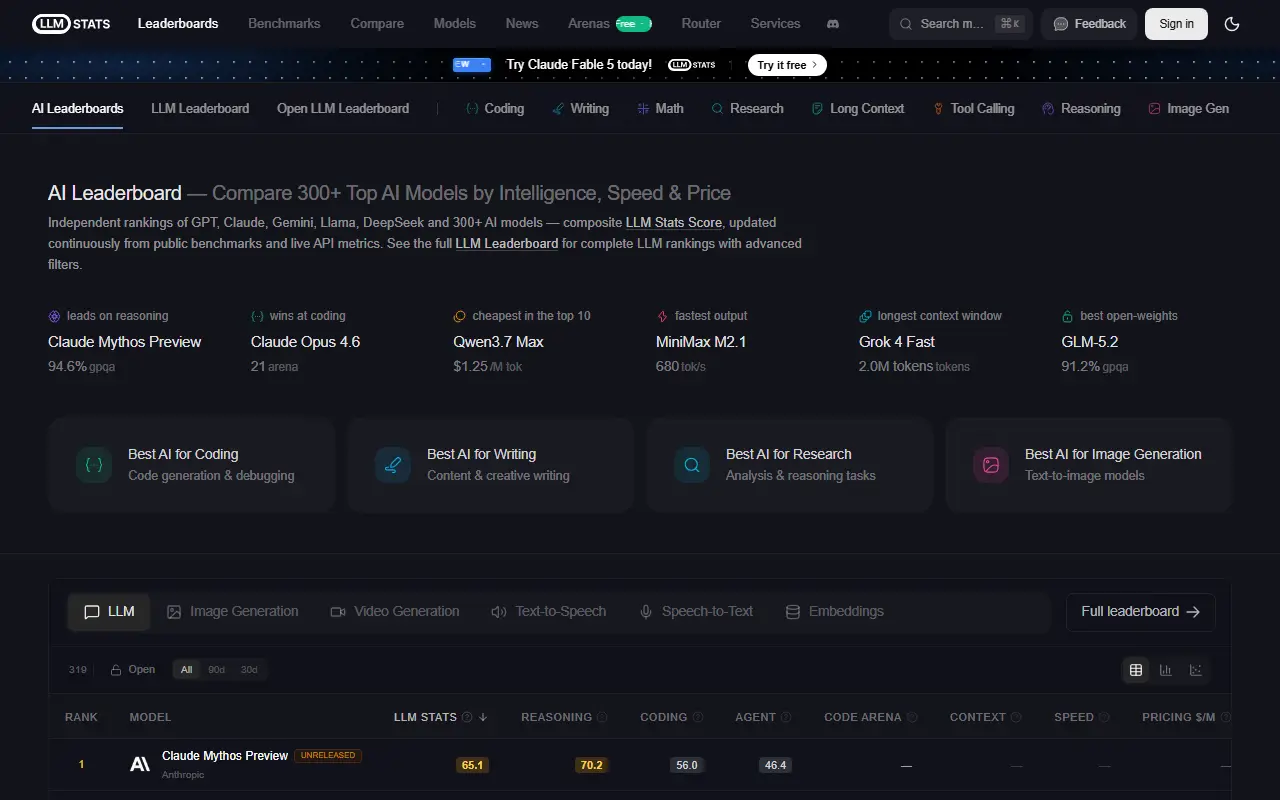Select the LLM table tab
This screenshot has height=800, width=1280.
click(x=109, y=611)
